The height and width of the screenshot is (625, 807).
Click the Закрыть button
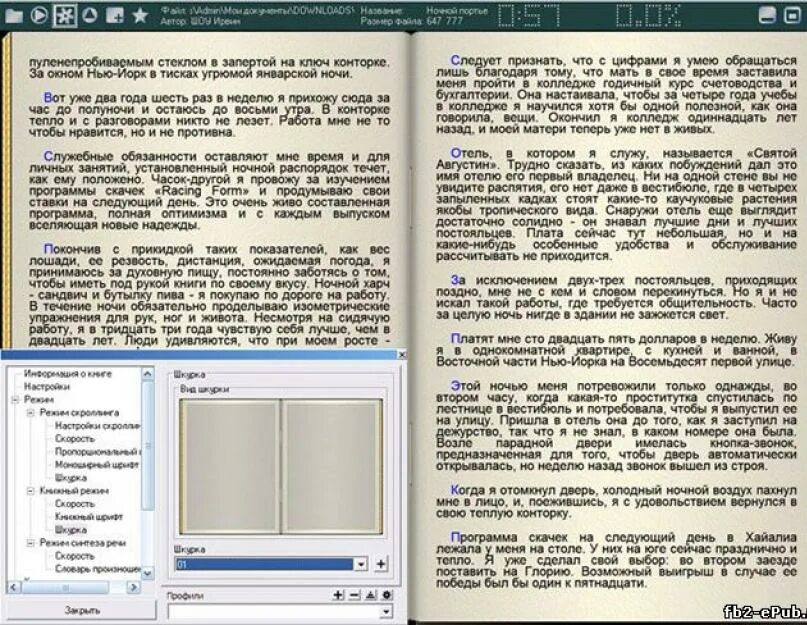(81, 611)
